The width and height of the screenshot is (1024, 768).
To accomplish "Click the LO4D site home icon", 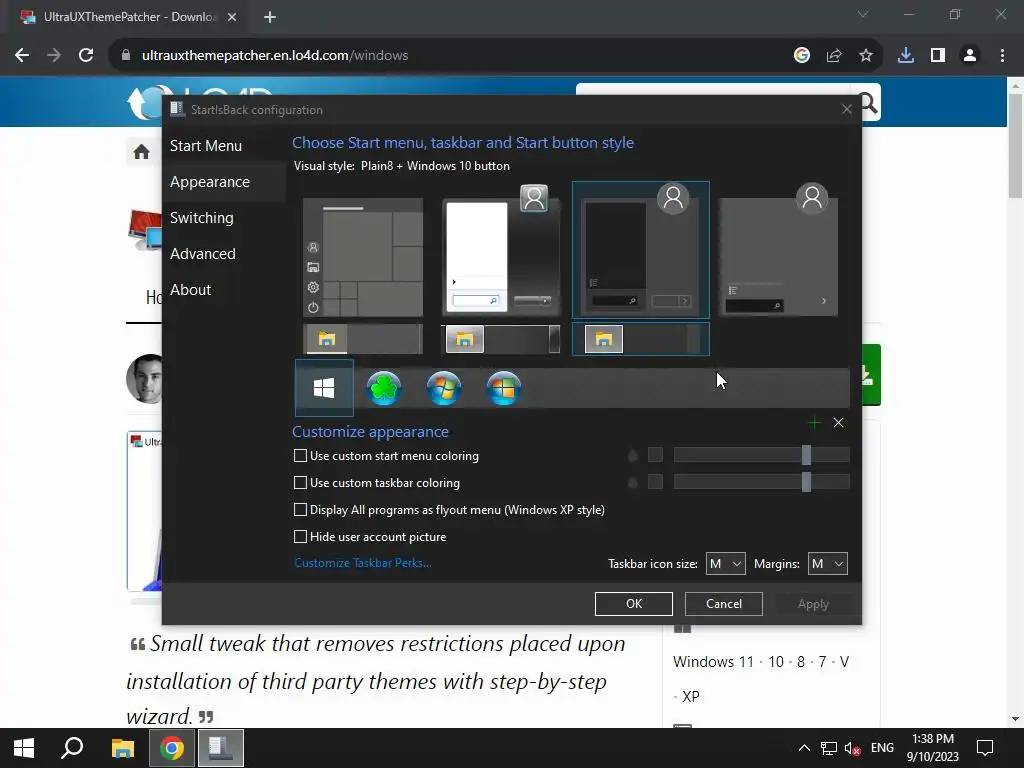I will point(141,152).
